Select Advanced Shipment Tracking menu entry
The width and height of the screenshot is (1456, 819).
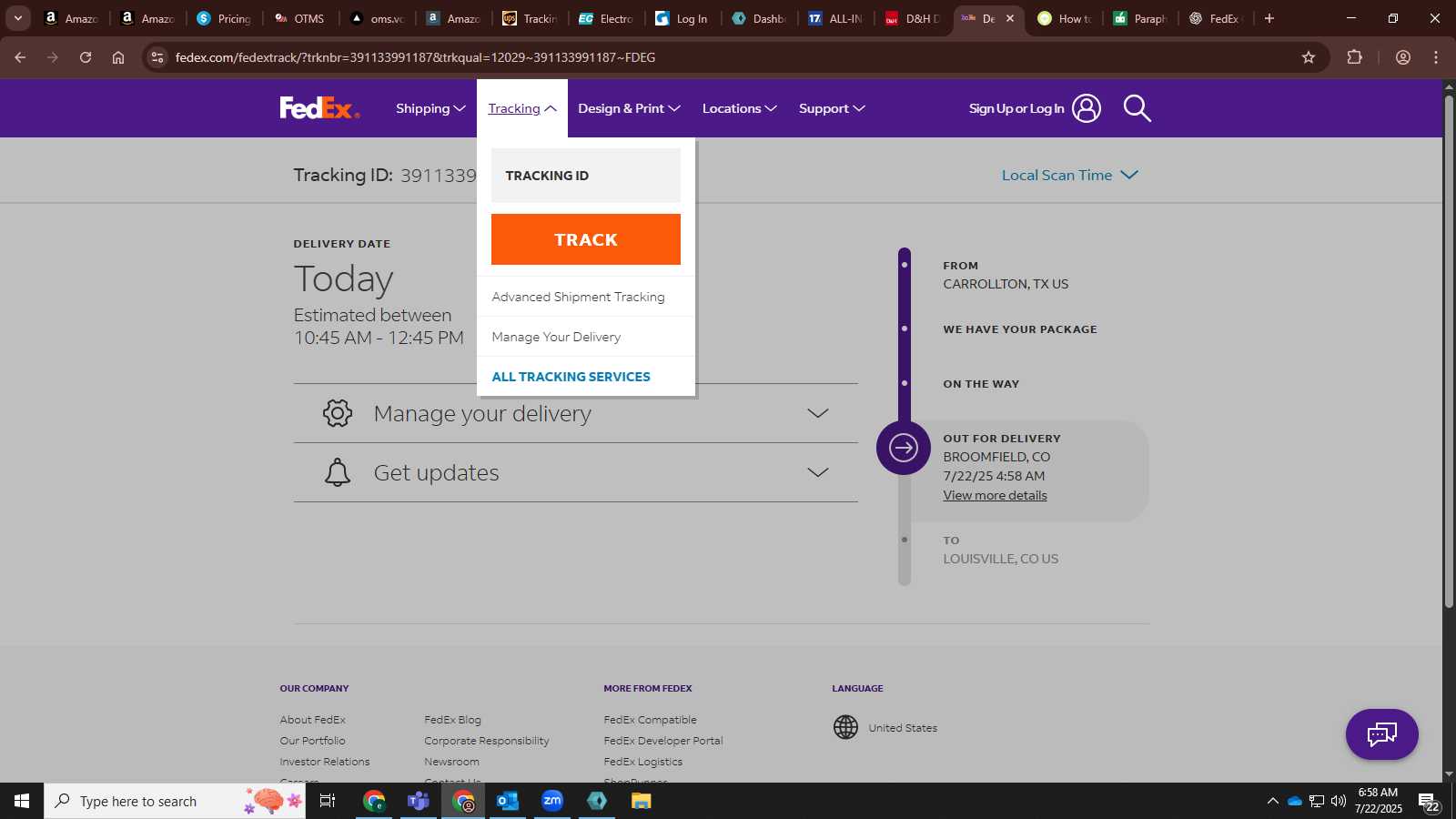coord(579,297)
